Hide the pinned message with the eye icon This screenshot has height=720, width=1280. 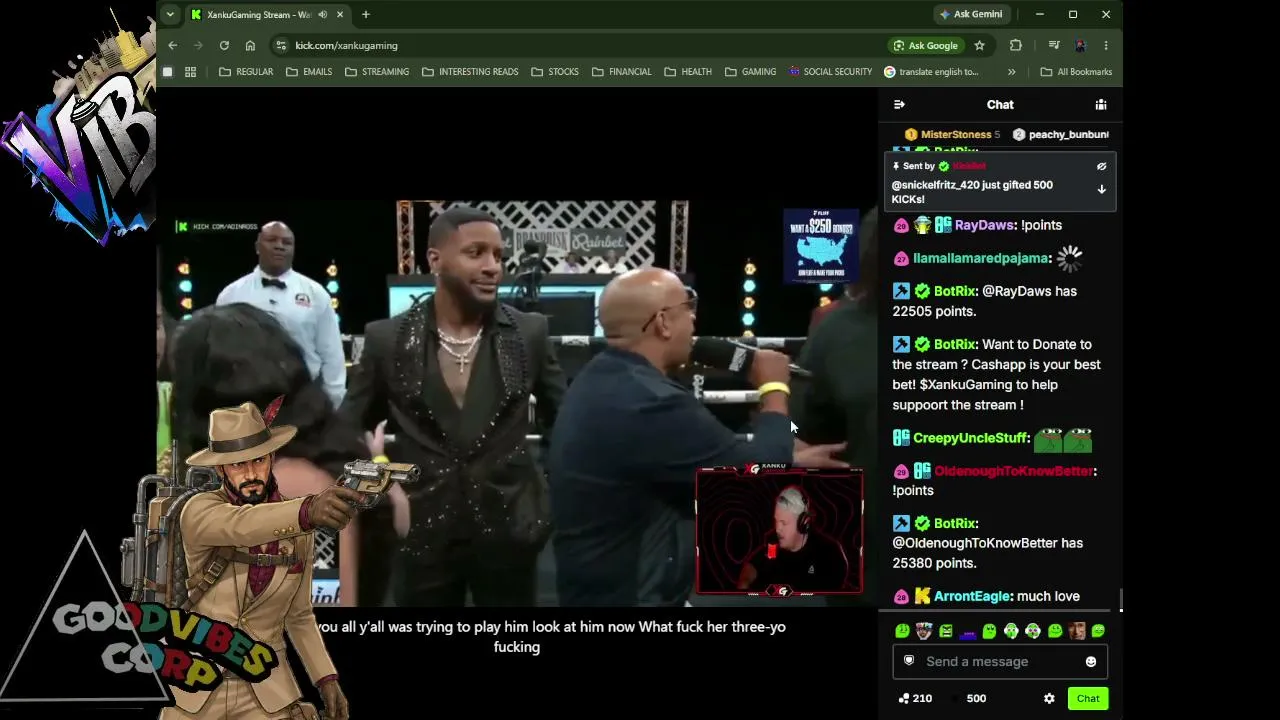pos(1101,166)
